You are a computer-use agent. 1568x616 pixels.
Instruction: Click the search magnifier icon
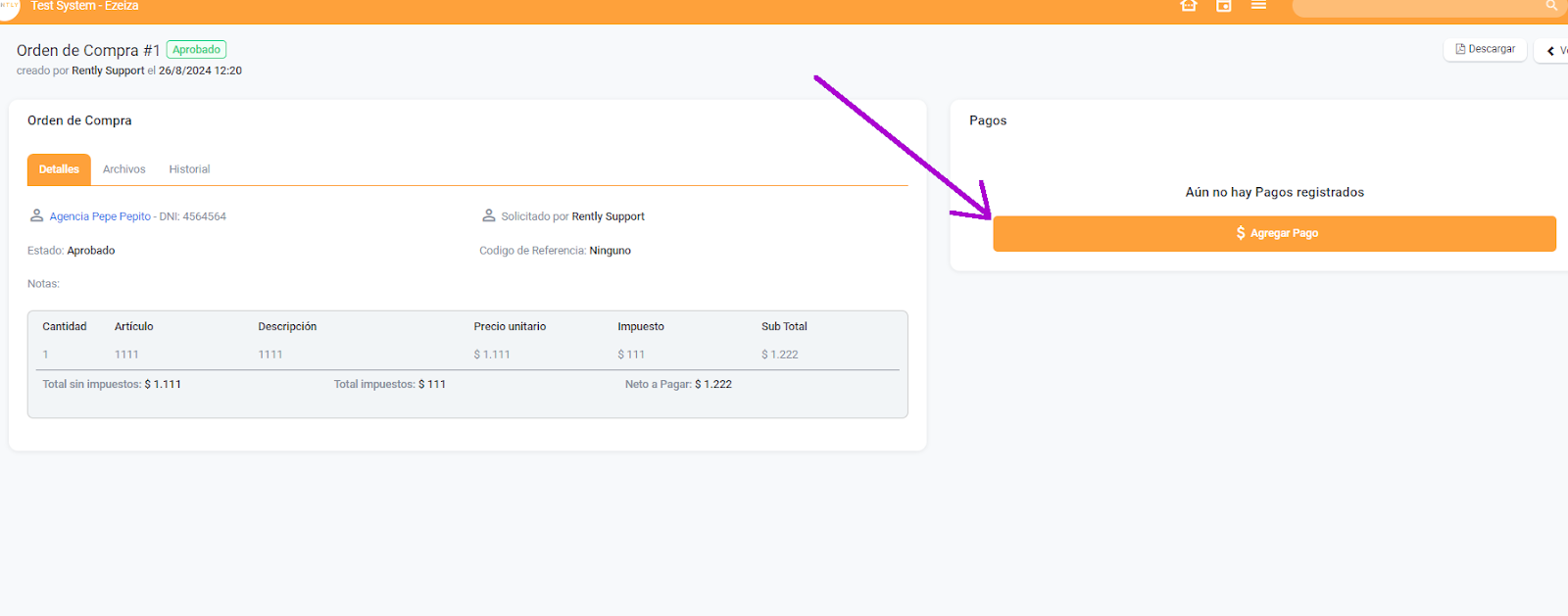coord(1551,6)
